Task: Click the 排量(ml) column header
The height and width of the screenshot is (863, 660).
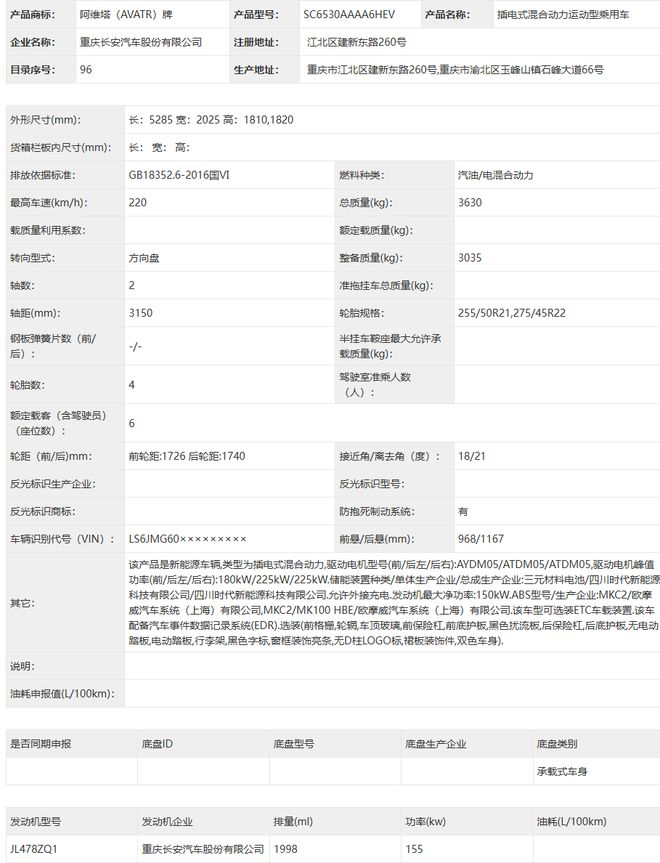Action: click(293, 821)
